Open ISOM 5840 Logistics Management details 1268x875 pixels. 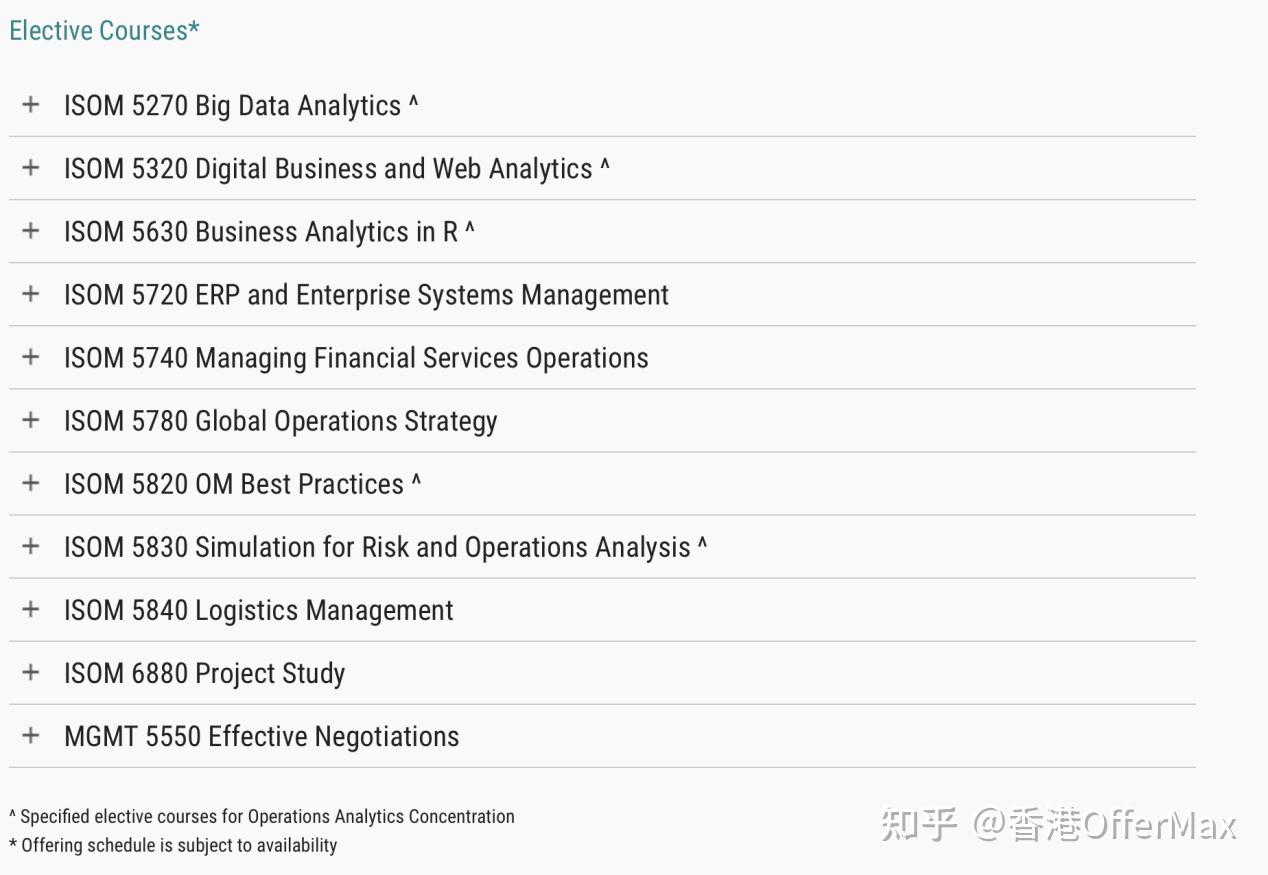point(258,610)
